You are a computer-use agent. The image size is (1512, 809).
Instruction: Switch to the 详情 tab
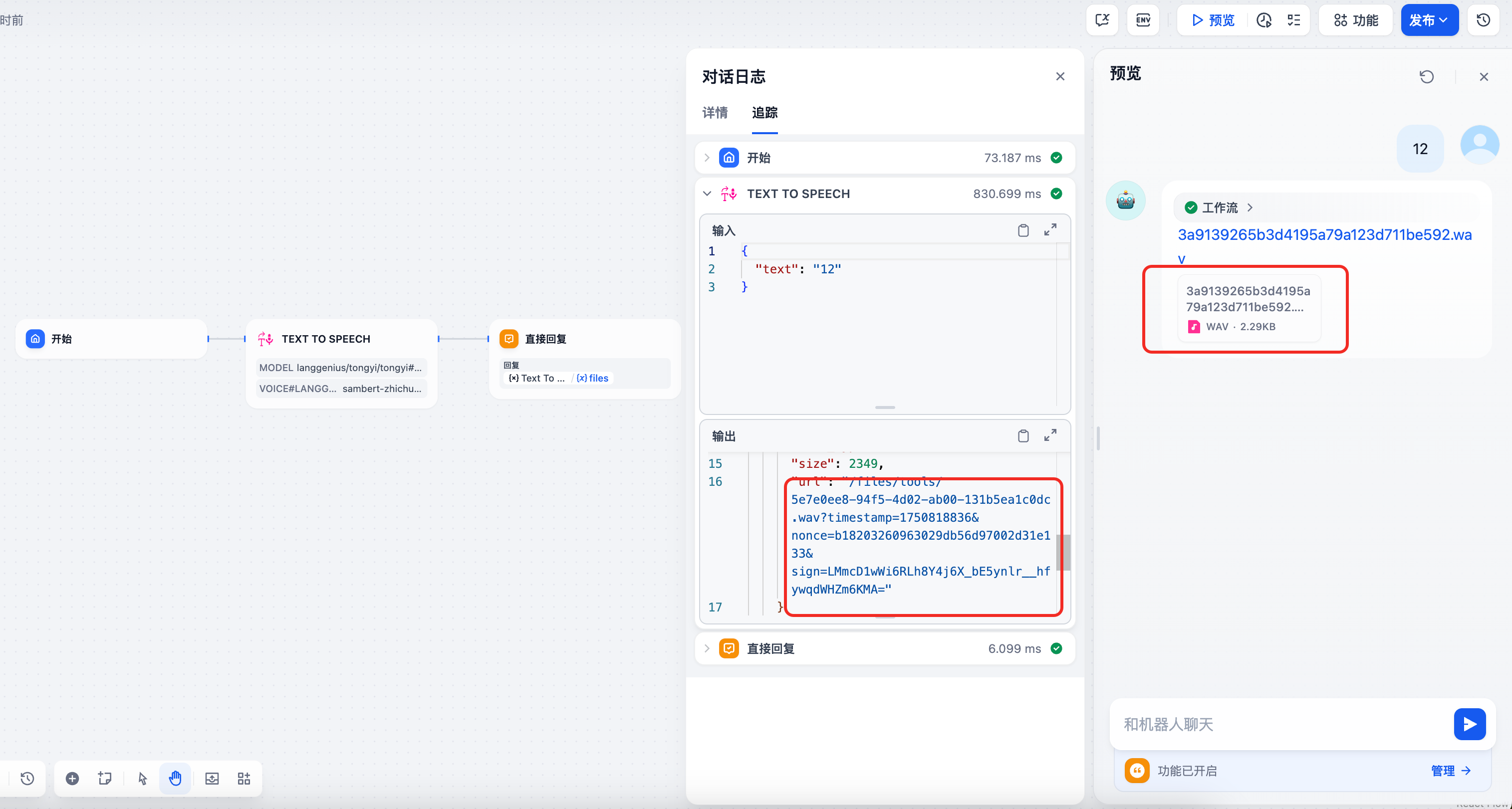[715, 113]
